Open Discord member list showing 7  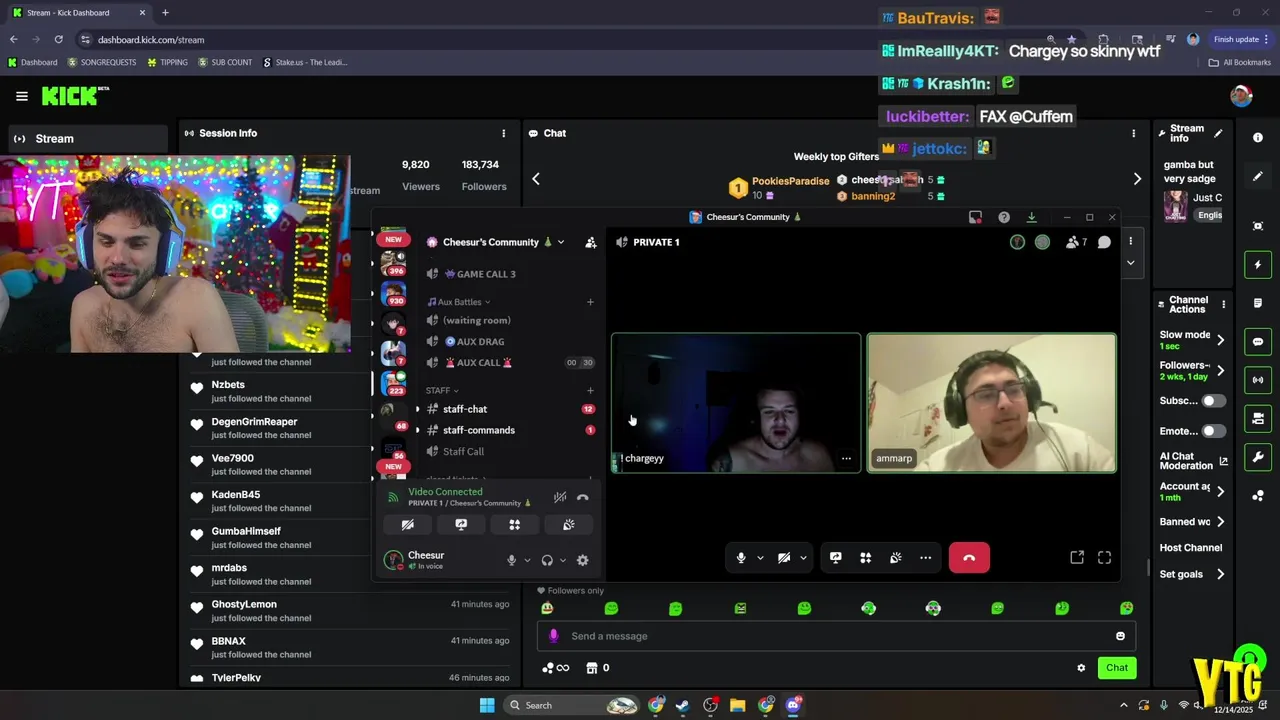click(1077, 242)
